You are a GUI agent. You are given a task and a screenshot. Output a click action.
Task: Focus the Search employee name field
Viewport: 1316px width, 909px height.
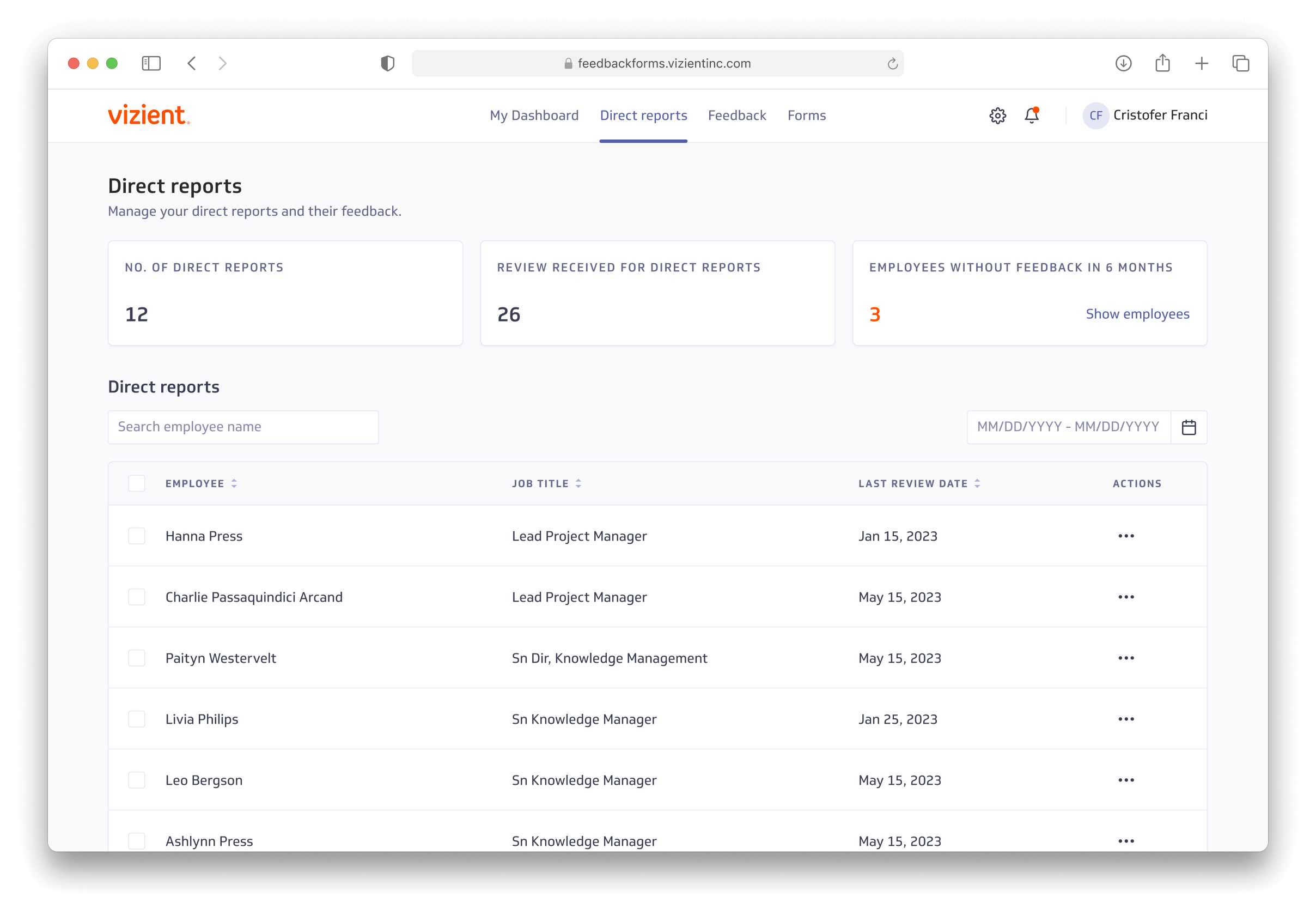pyautogui.click(x=243, y=427)
